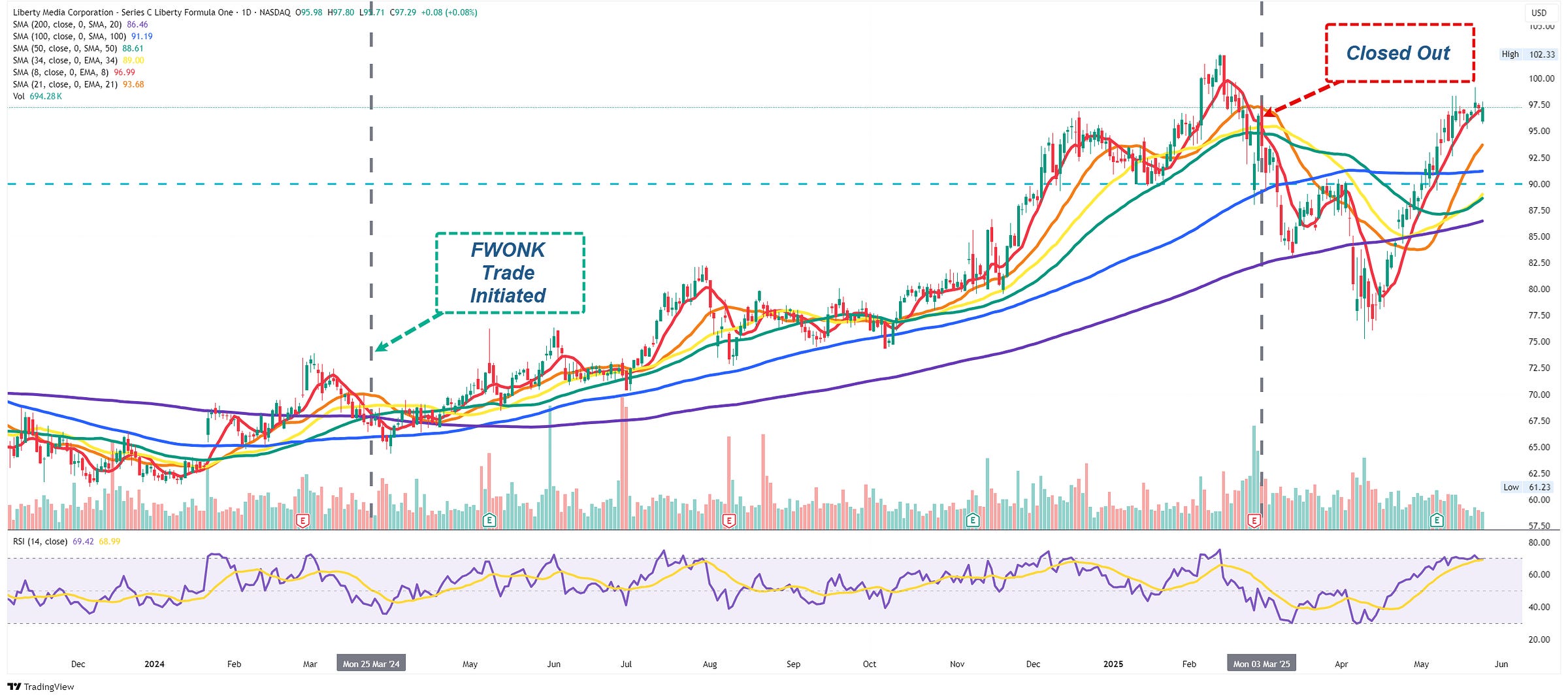The image size is (1568, 699).
Task: Click the 'Mon 25 Mar '24' date tag
Action: 371,664
